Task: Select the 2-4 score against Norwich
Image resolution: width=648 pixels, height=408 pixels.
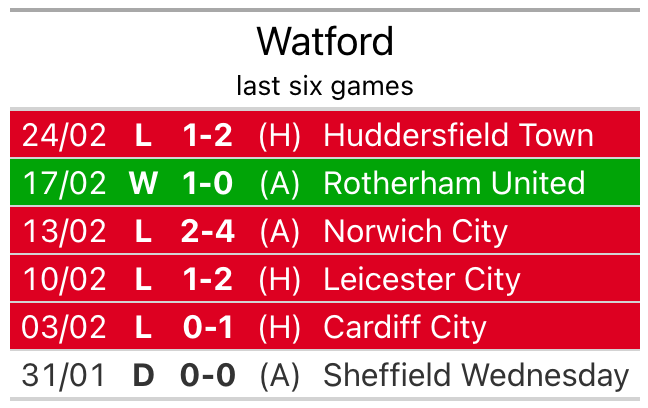Action: pos(208,231)
